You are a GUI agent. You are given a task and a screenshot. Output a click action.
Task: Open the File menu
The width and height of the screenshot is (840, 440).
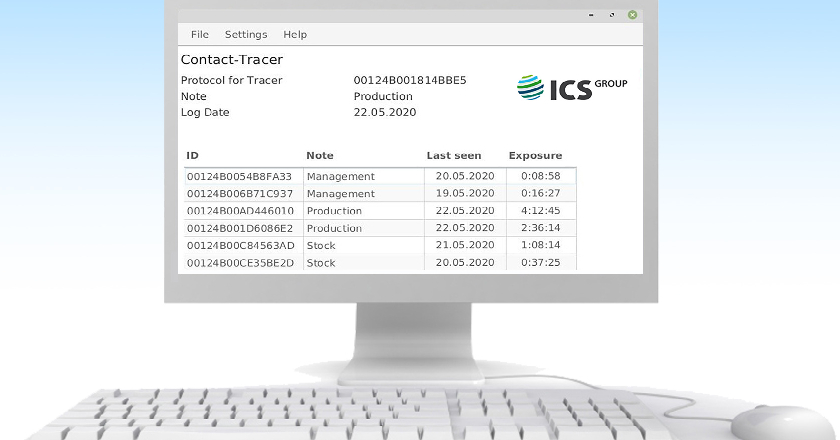click(x=199, y=34)
